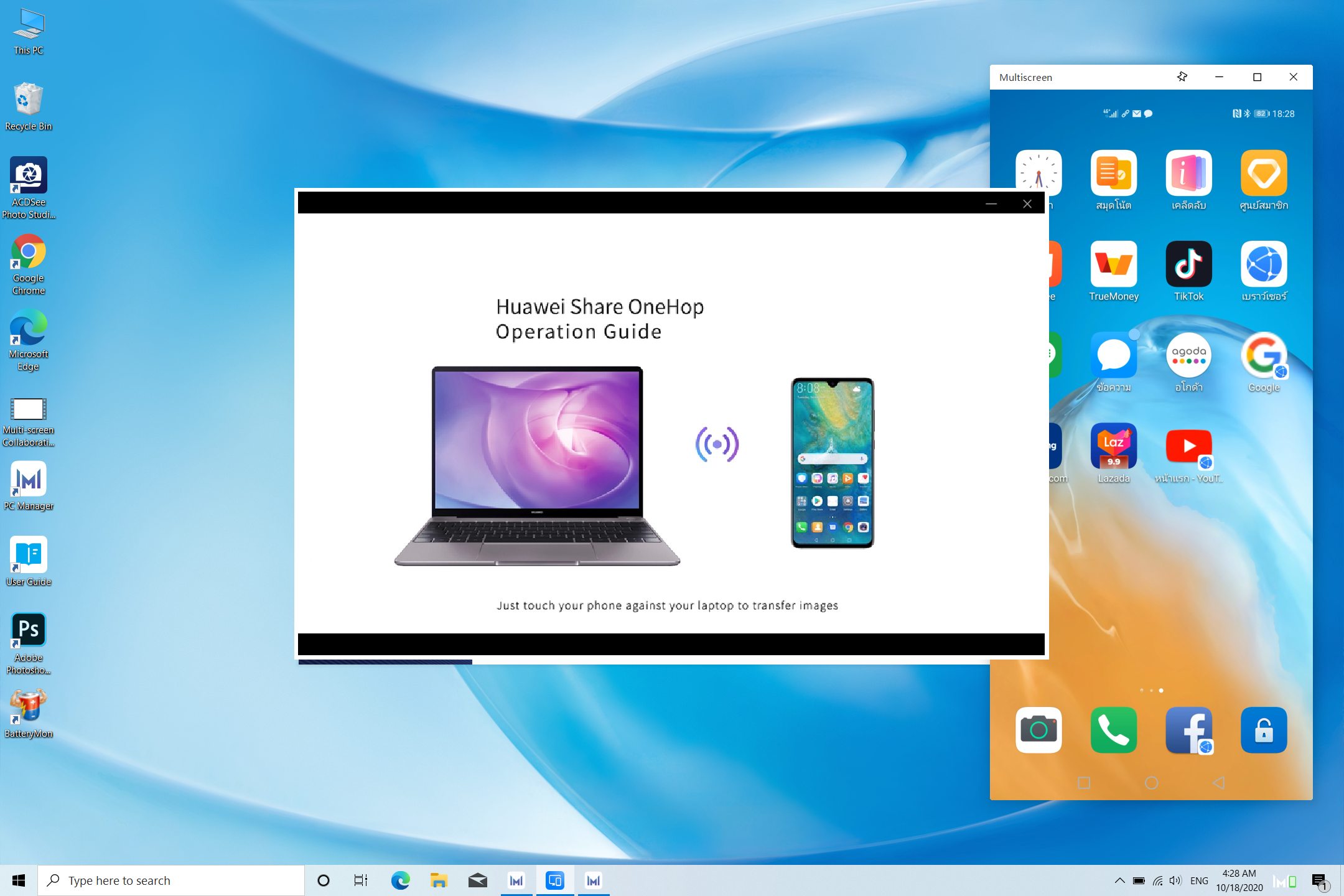Tap the phone's home circle button
1344x896 pixels.
click(x=1152, y=783)
